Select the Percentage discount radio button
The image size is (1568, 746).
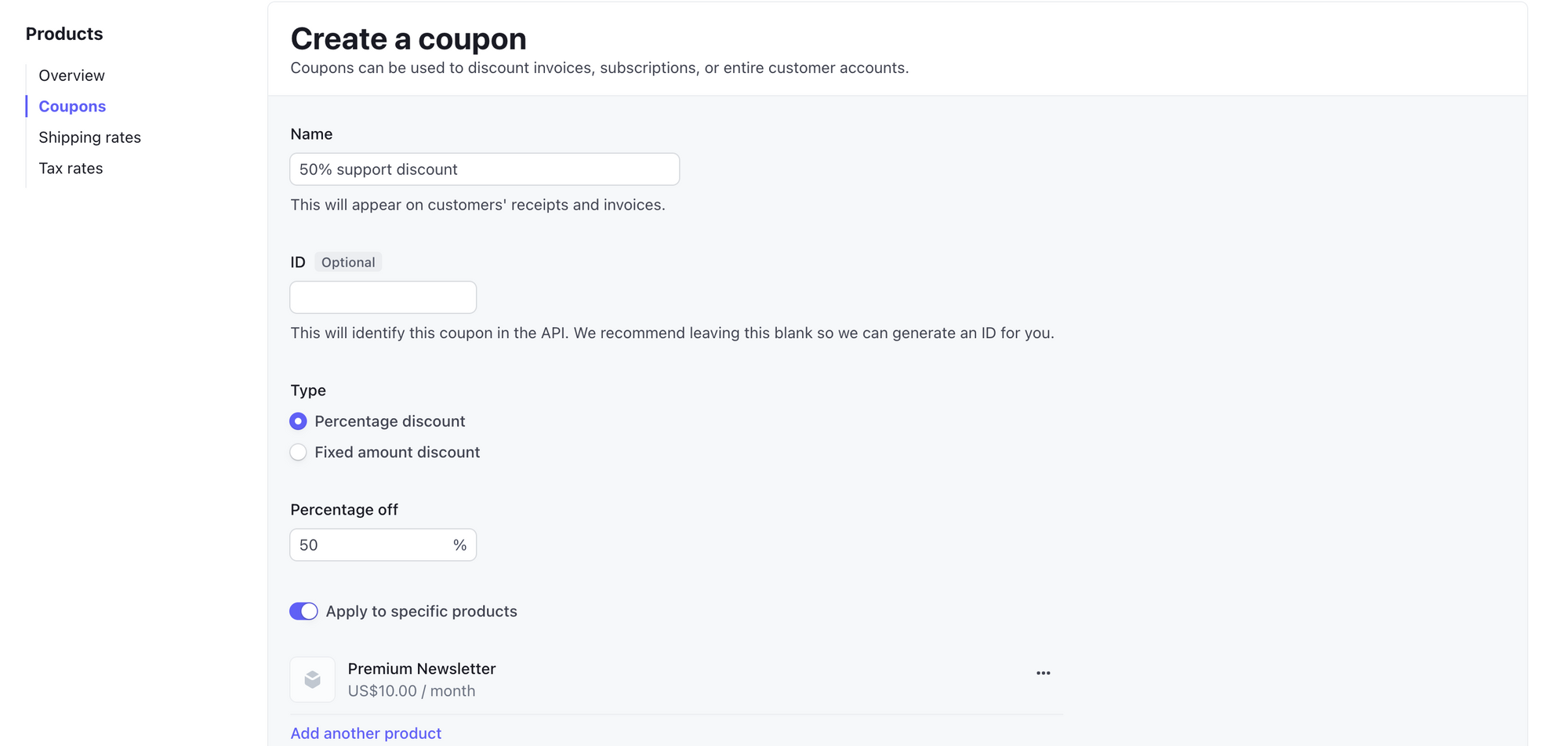coord(298,421)
